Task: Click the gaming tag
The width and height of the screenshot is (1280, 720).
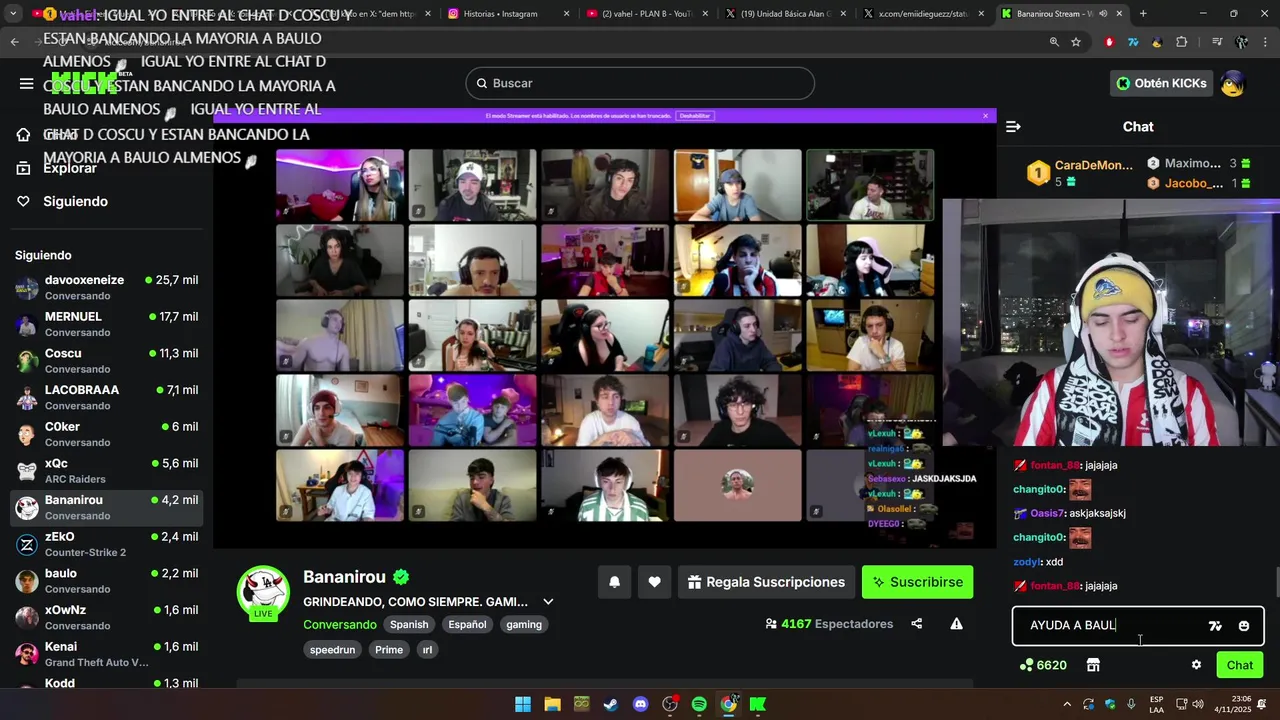Action: pyautogui.click(x=524, y=624)
